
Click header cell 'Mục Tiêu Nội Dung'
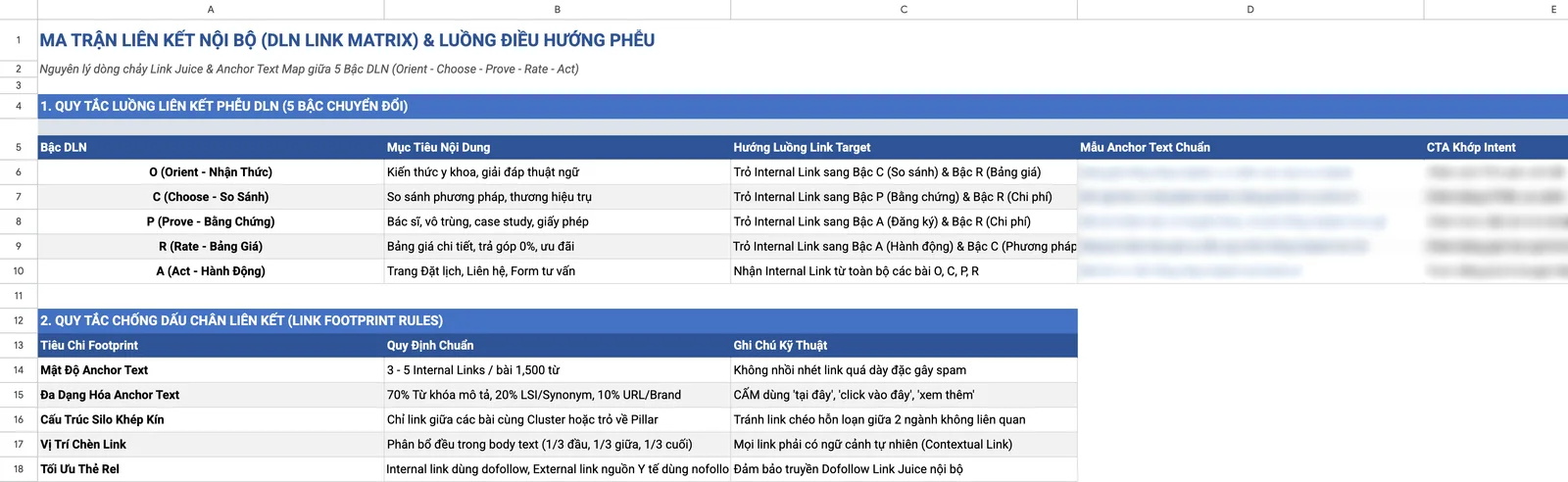pos(558,148)
